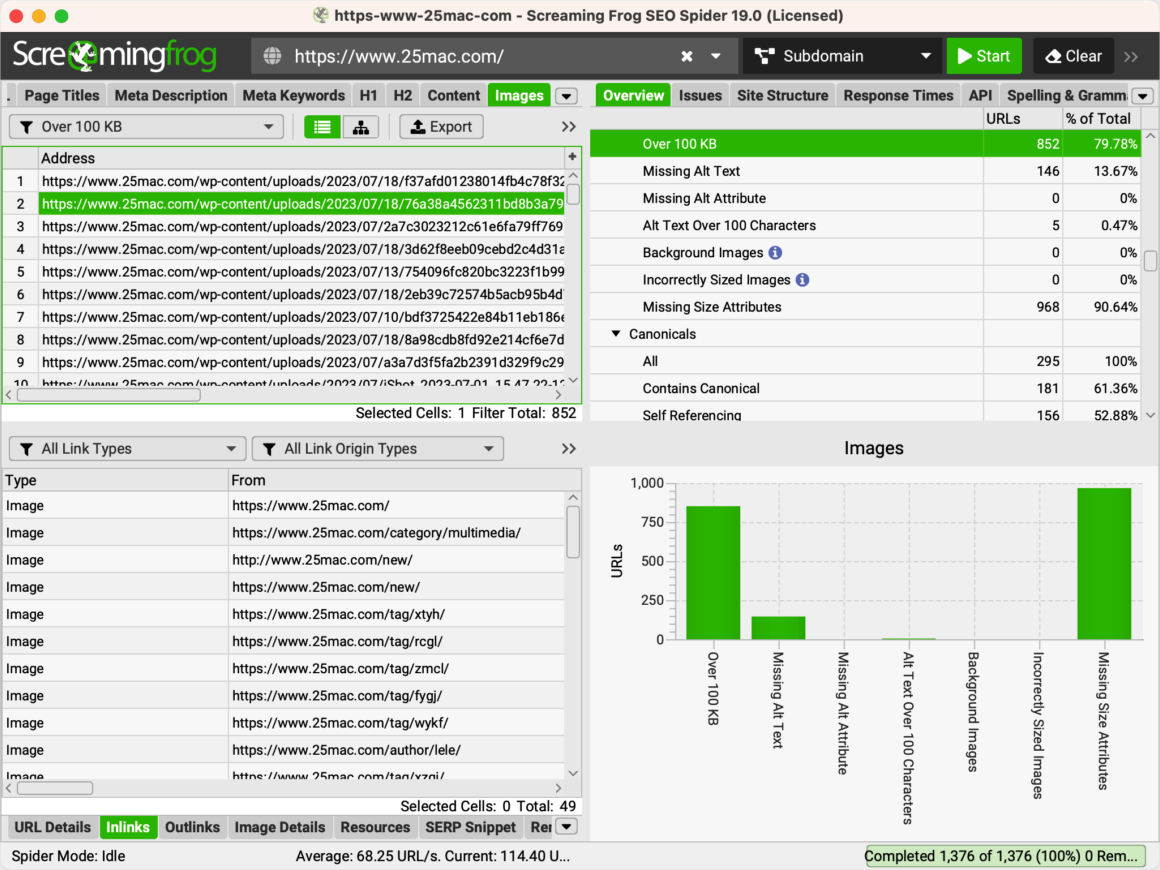
Task: Sort by the Address column header
Action: click(x=302, y=158)
